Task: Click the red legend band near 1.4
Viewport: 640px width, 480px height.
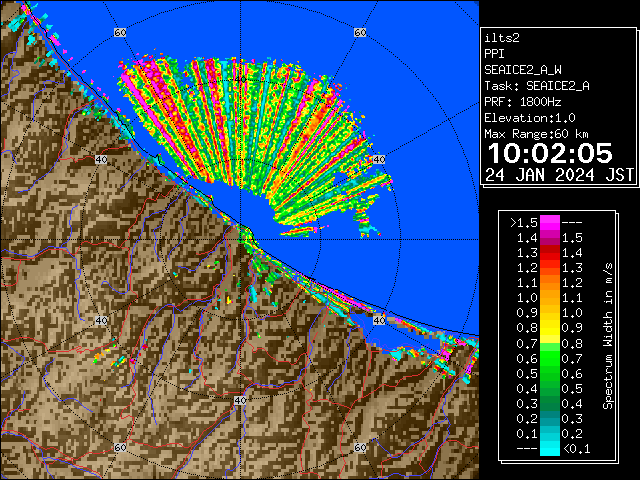Action: pos(549,252)
